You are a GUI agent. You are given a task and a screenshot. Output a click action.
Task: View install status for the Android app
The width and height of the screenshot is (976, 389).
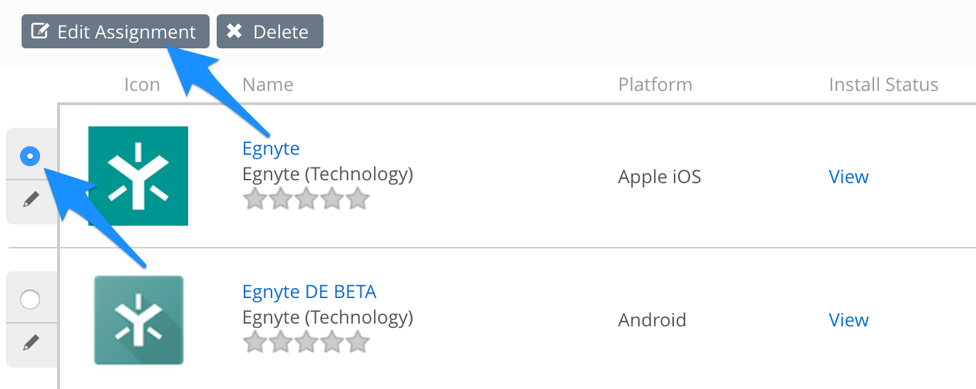[848, 320]
